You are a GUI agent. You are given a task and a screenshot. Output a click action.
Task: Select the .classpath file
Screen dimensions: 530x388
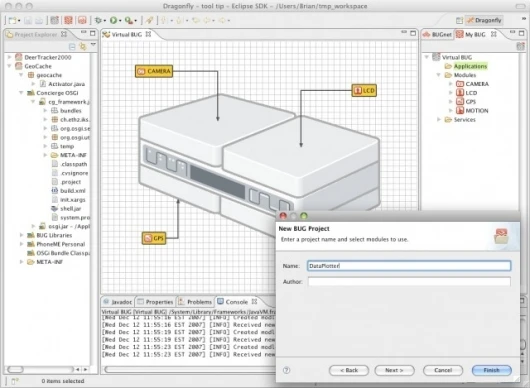(x=69, y=164)
